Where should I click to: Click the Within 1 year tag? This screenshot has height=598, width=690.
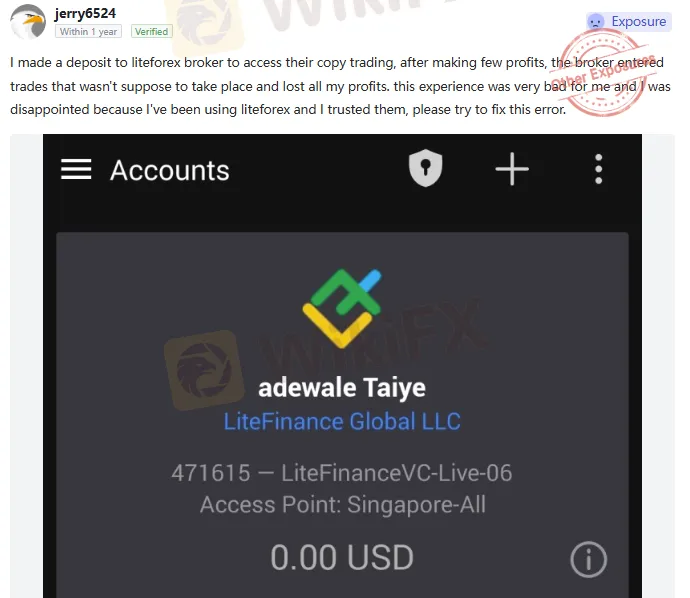coord(88,32)
